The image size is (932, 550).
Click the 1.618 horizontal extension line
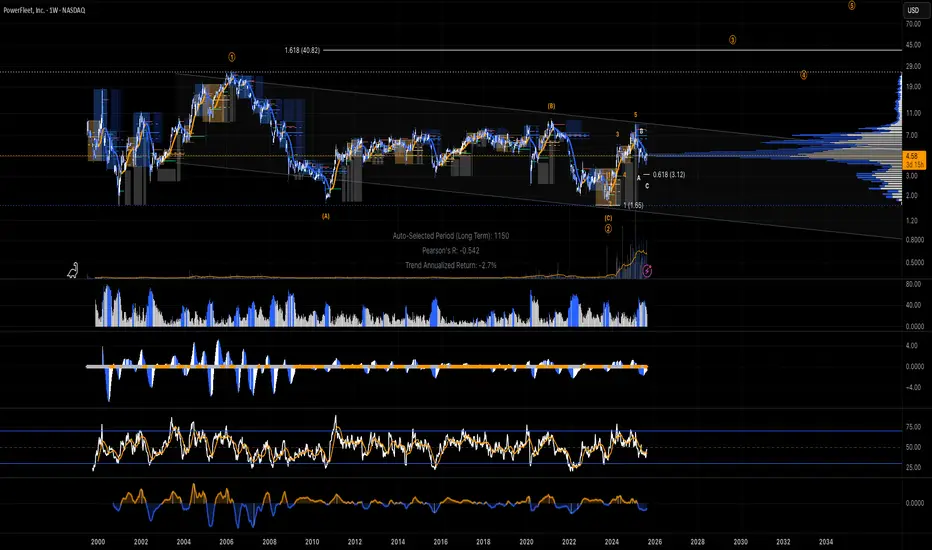612,51
